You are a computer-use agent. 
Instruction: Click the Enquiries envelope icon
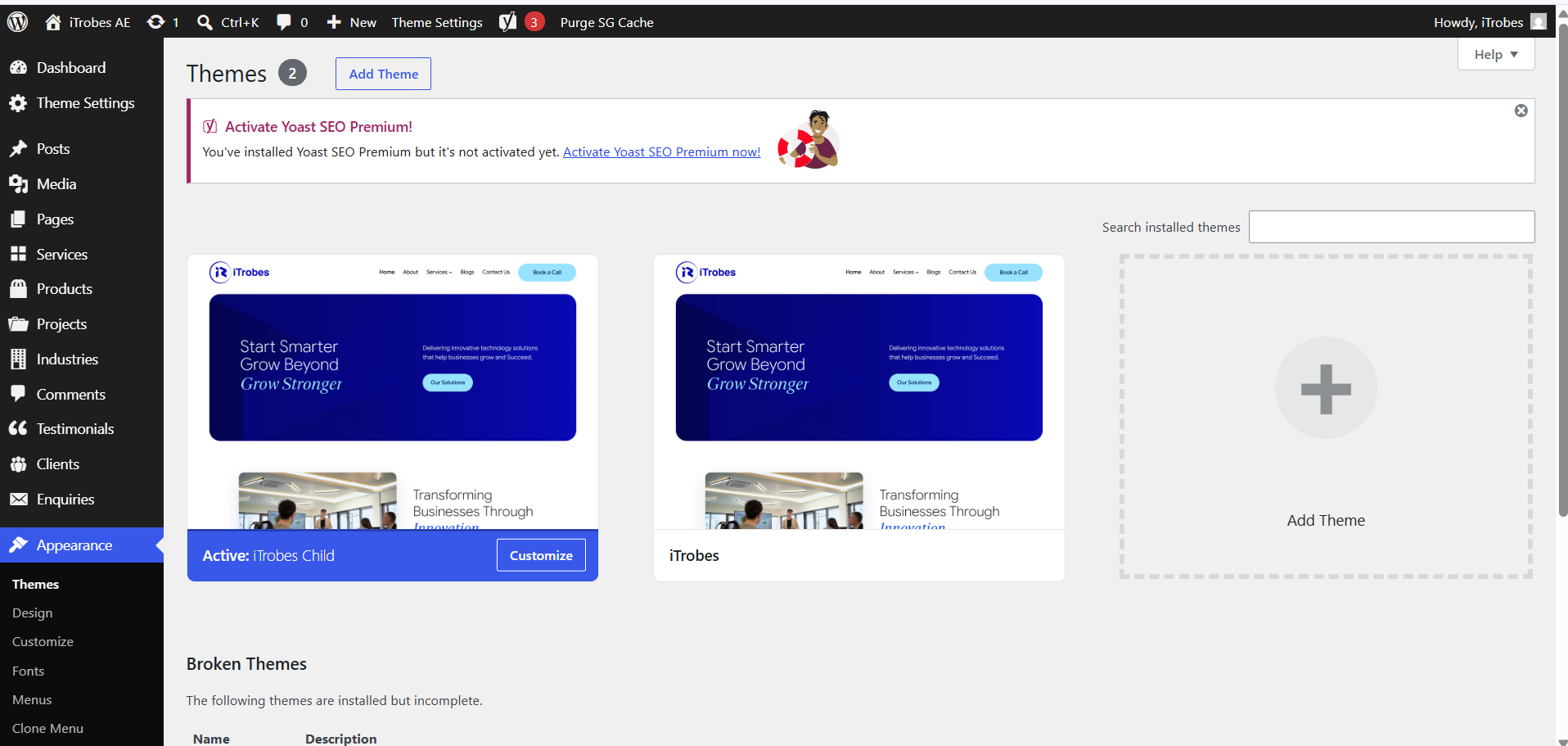click(x=18, y=500)
